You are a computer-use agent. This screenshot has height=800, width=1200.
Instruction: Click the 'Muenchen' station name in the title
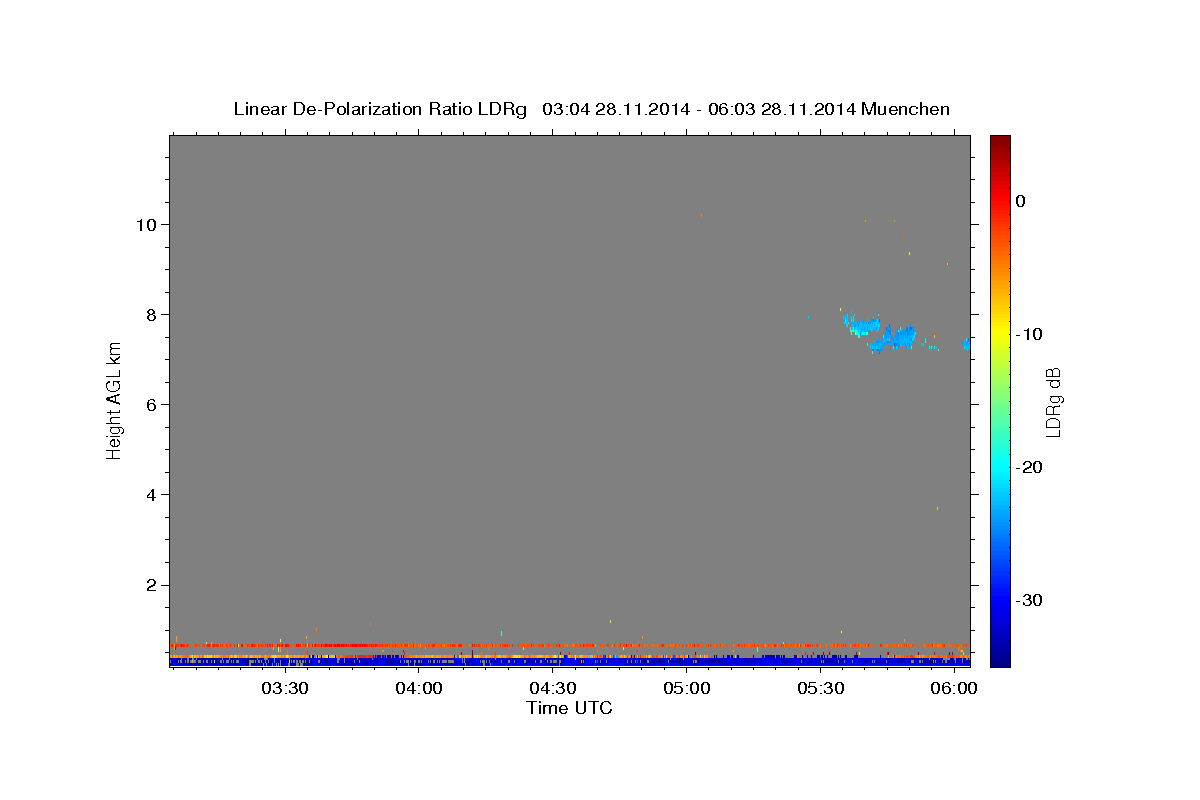pos(905,109)
